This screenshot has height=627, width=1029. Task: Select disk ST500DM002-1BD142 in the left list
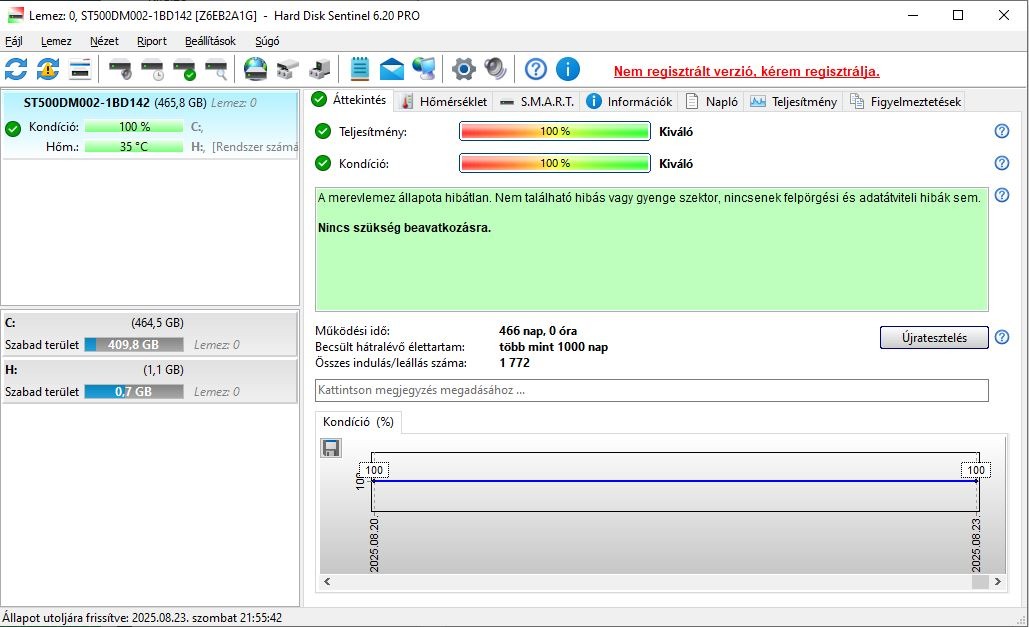pyautogui.click(x=150, y=124)
